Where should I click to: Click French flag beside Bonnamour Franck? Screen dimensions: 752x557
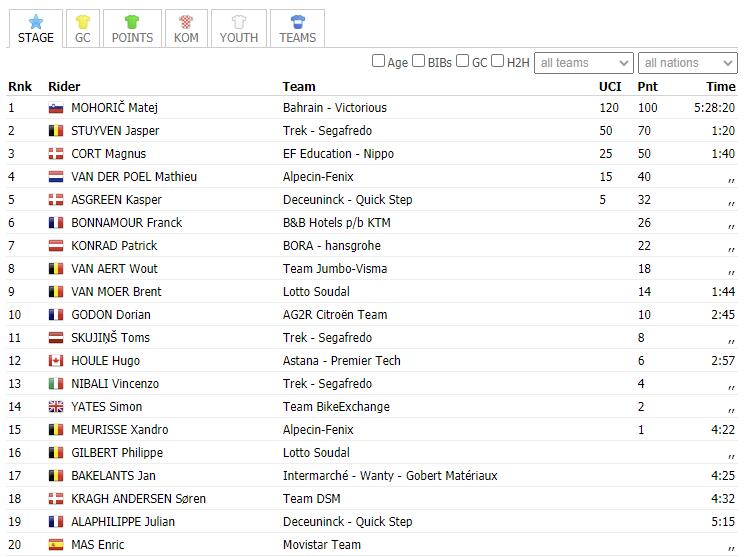[x=56, y=223]
